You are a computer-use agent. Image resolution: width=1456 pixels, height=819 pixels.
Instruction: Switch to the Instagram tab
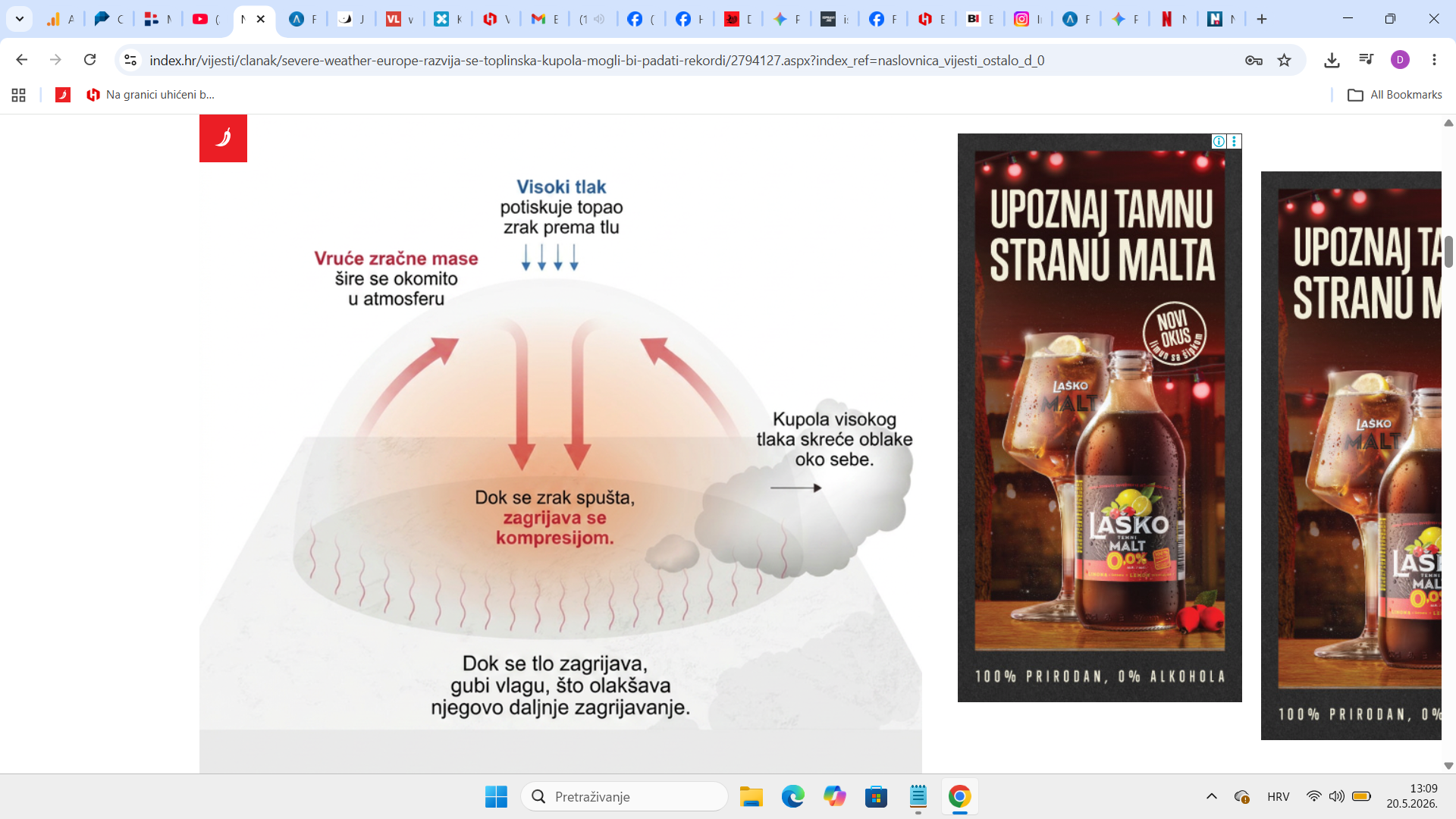coord(1028,19)
